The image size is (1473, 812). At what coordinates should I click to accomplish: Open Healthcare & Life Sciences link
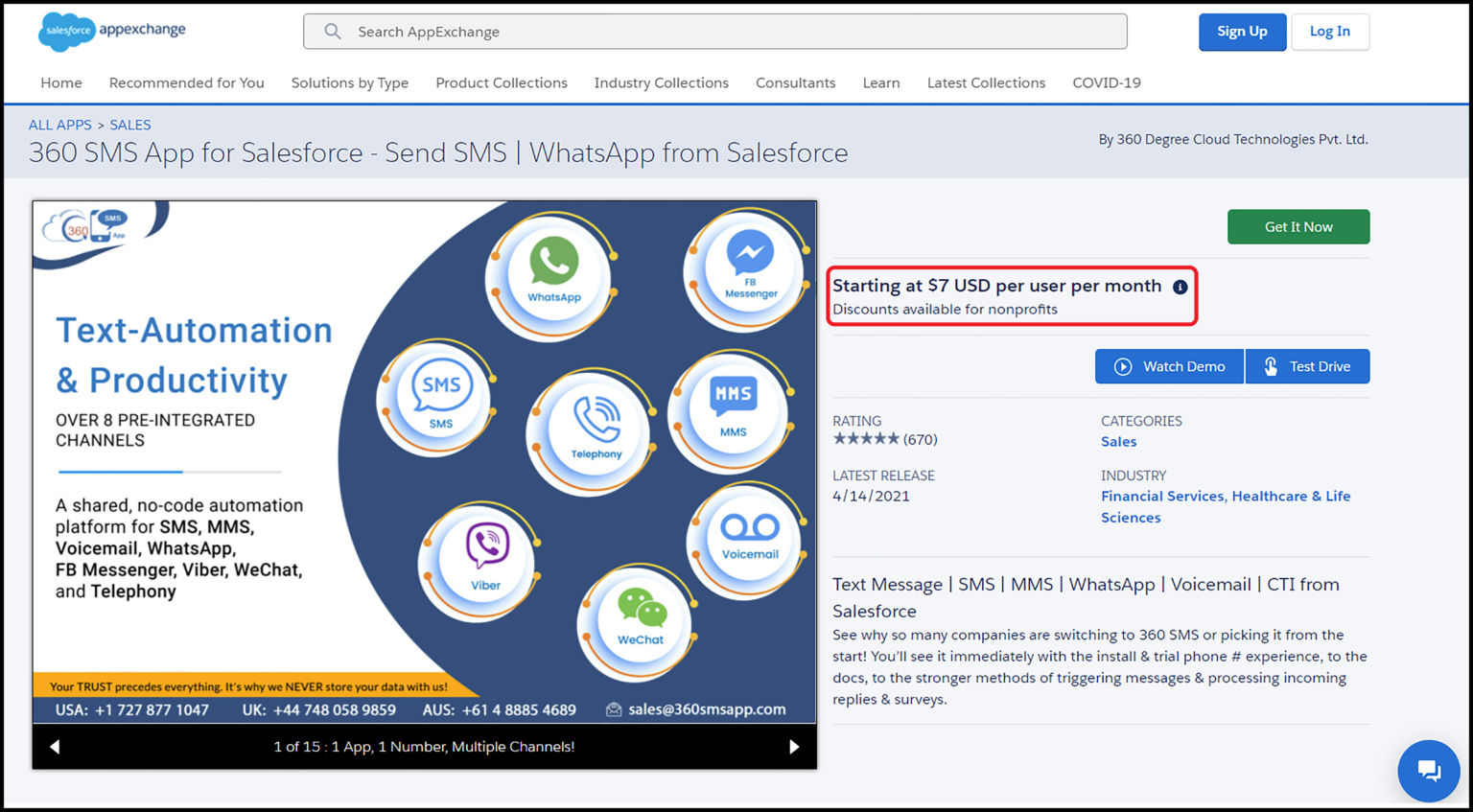1226,506
